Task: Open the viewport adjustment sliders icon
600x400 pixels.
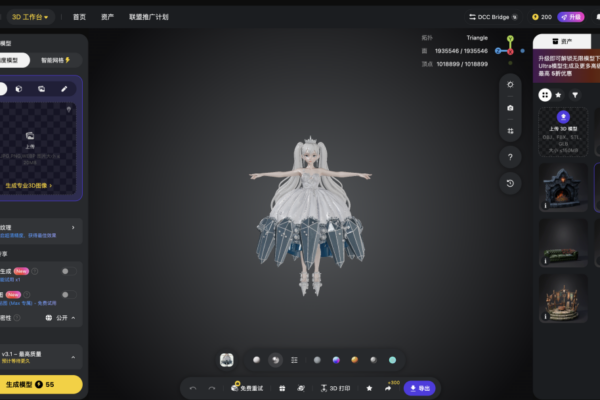Action: (x=510, y=131)
